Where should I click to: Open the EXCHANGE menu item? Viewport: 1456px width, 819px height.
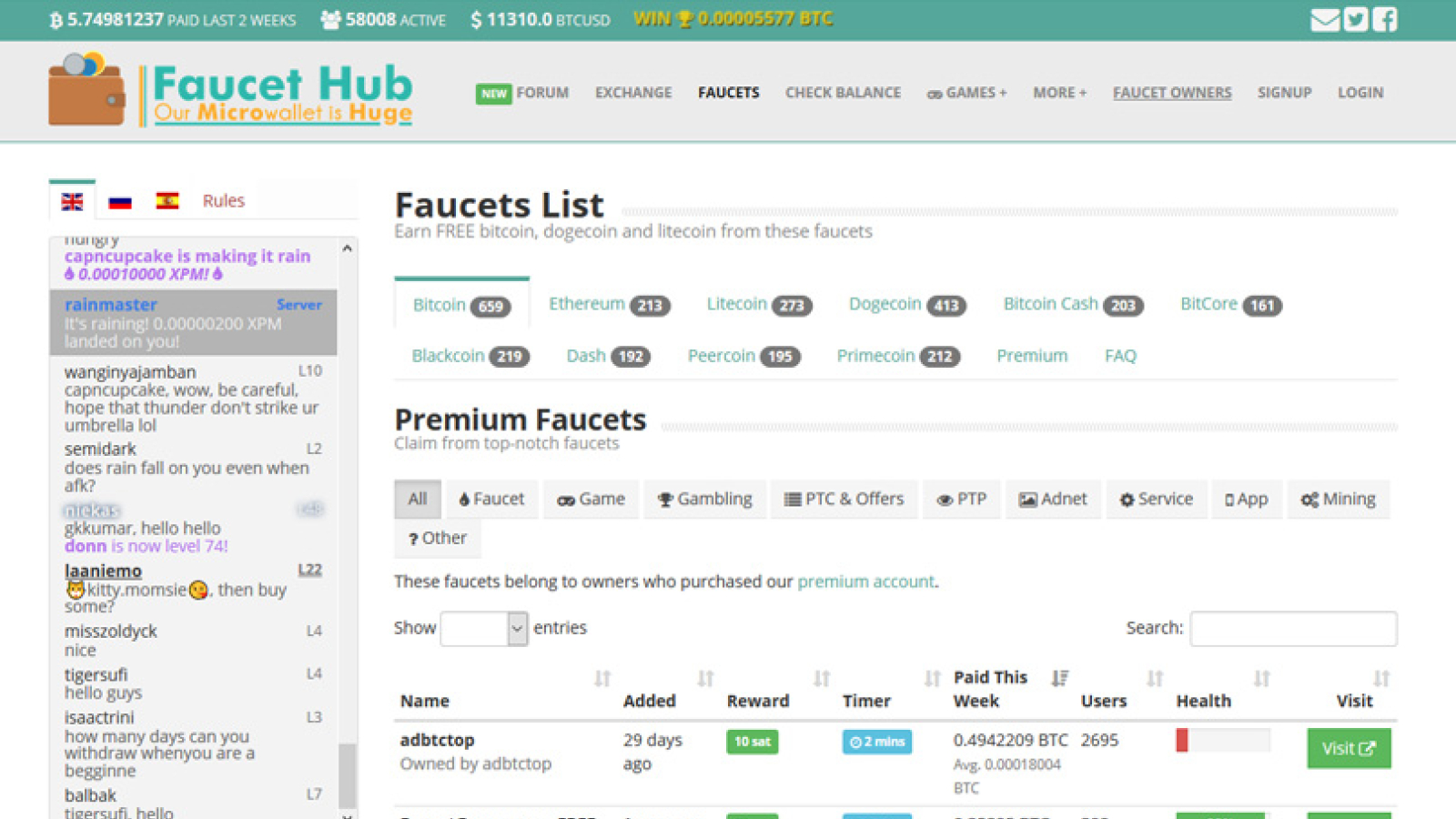(633, 93)
